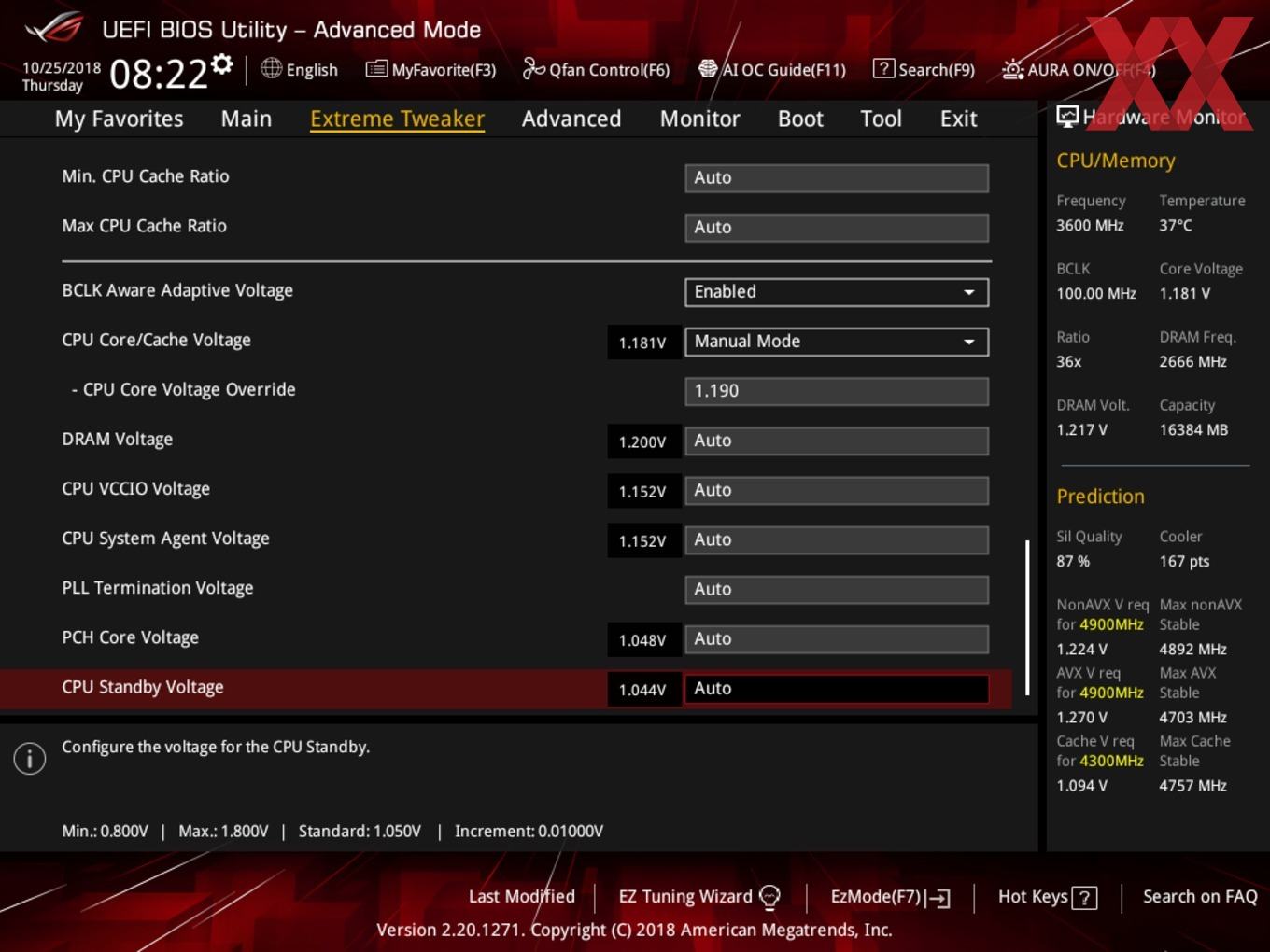Click the Max CPU Cache Ratio field
Screen dimensions: 1270x952
(x=837, y=228)
